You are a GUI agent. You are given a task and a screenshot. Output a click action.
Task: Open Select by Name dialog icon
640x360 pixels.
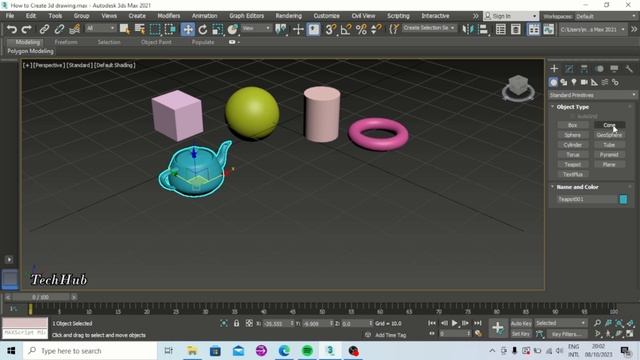tap(140, 29)
